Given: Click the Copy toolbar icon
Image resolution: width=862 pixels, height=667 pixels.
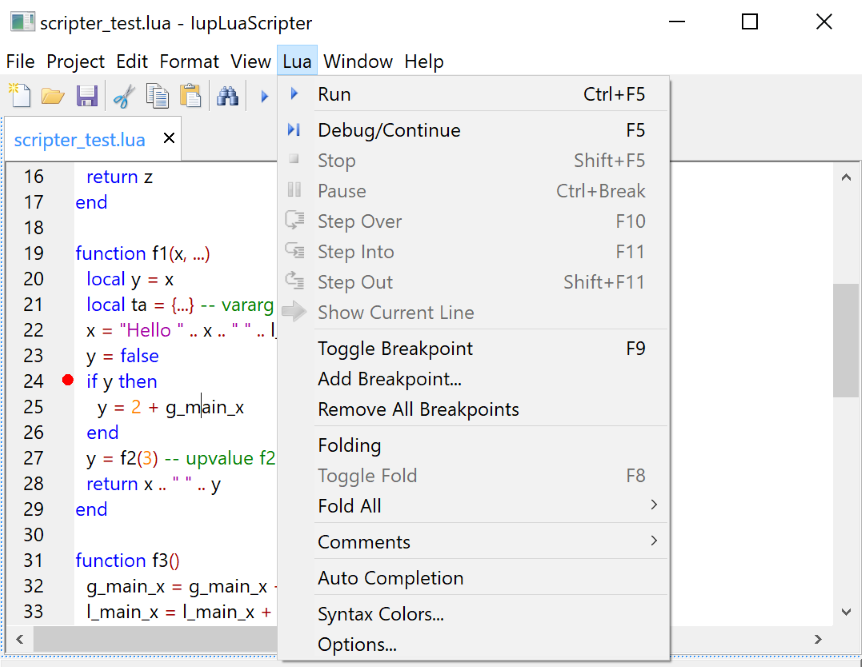Looking at the screenshot, I should 157,96.
